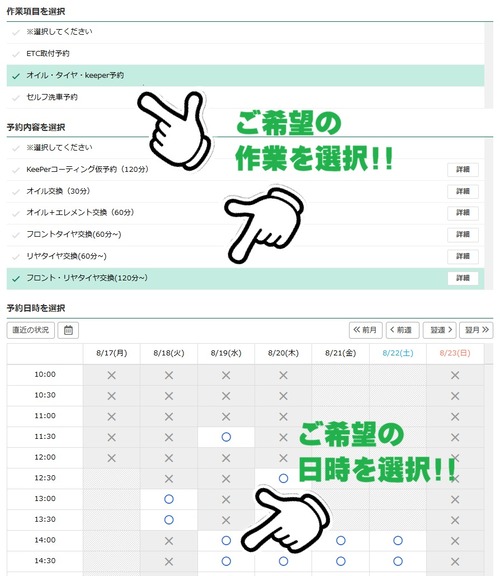Select the 8/19(水) 11:30 available slot

pos(226,437)
